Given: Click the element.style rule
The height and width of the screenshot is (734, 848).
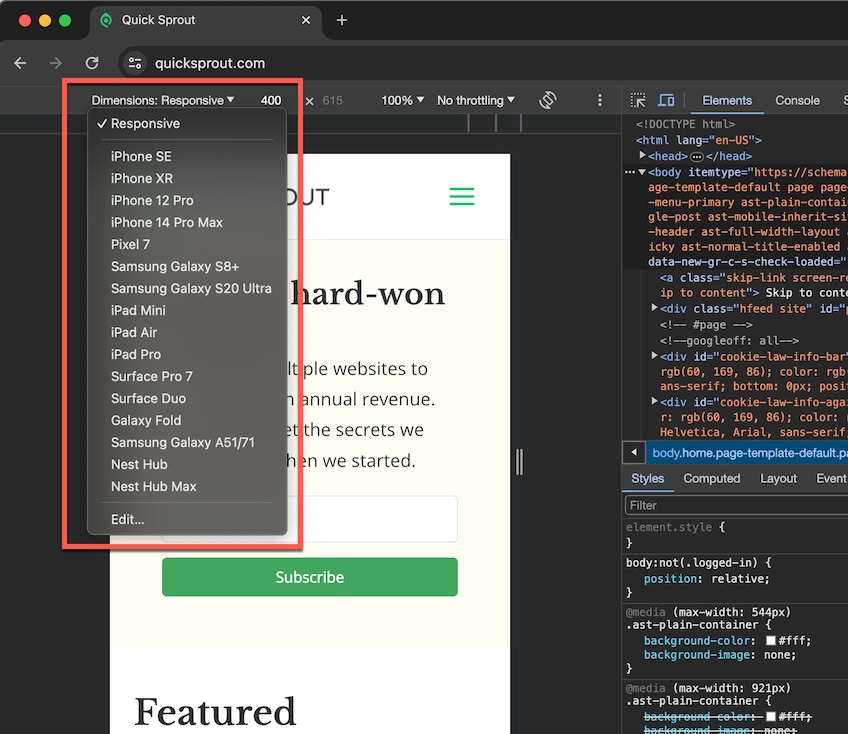Looking at the screenshot, I should pos(674,527).
